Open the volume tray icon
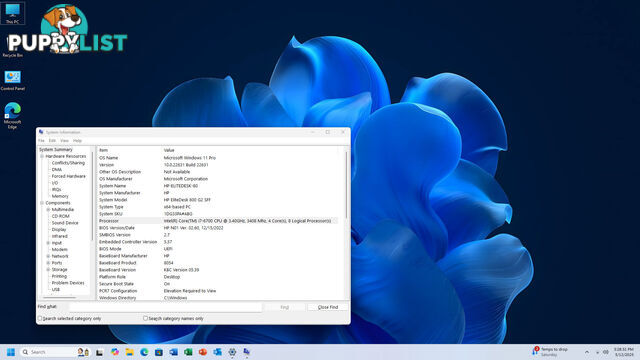The width and height of the screenshot is (640, 360). 606,352
